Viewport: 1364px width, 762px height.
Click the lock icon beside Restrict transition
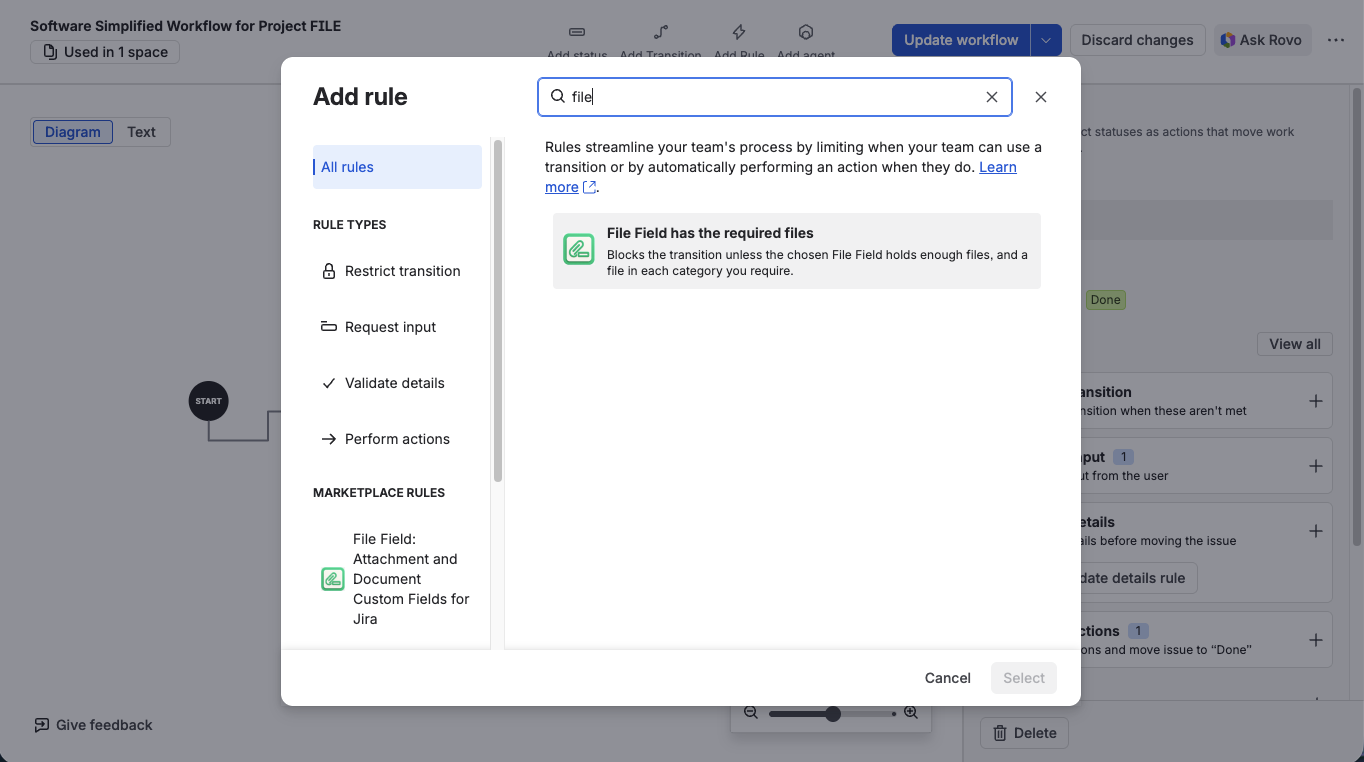tap(328, 271)
